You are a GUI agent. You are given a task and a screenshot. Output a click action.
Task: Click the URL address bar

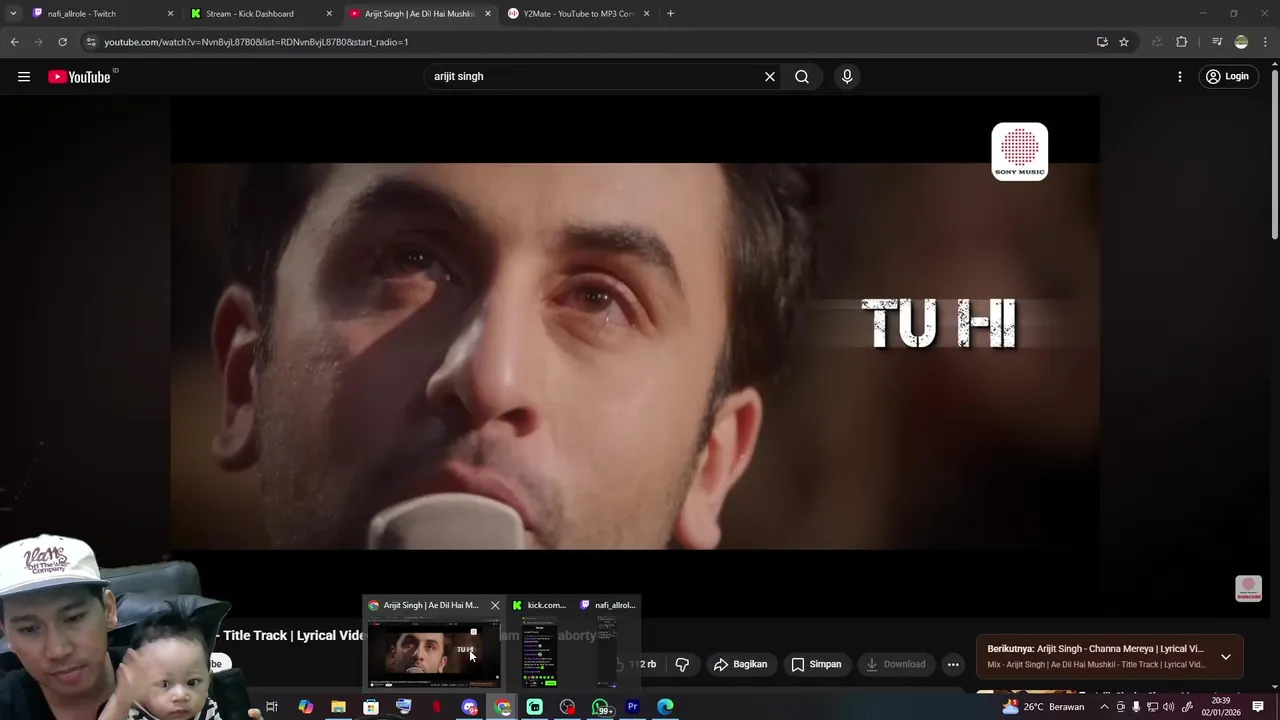590,42
